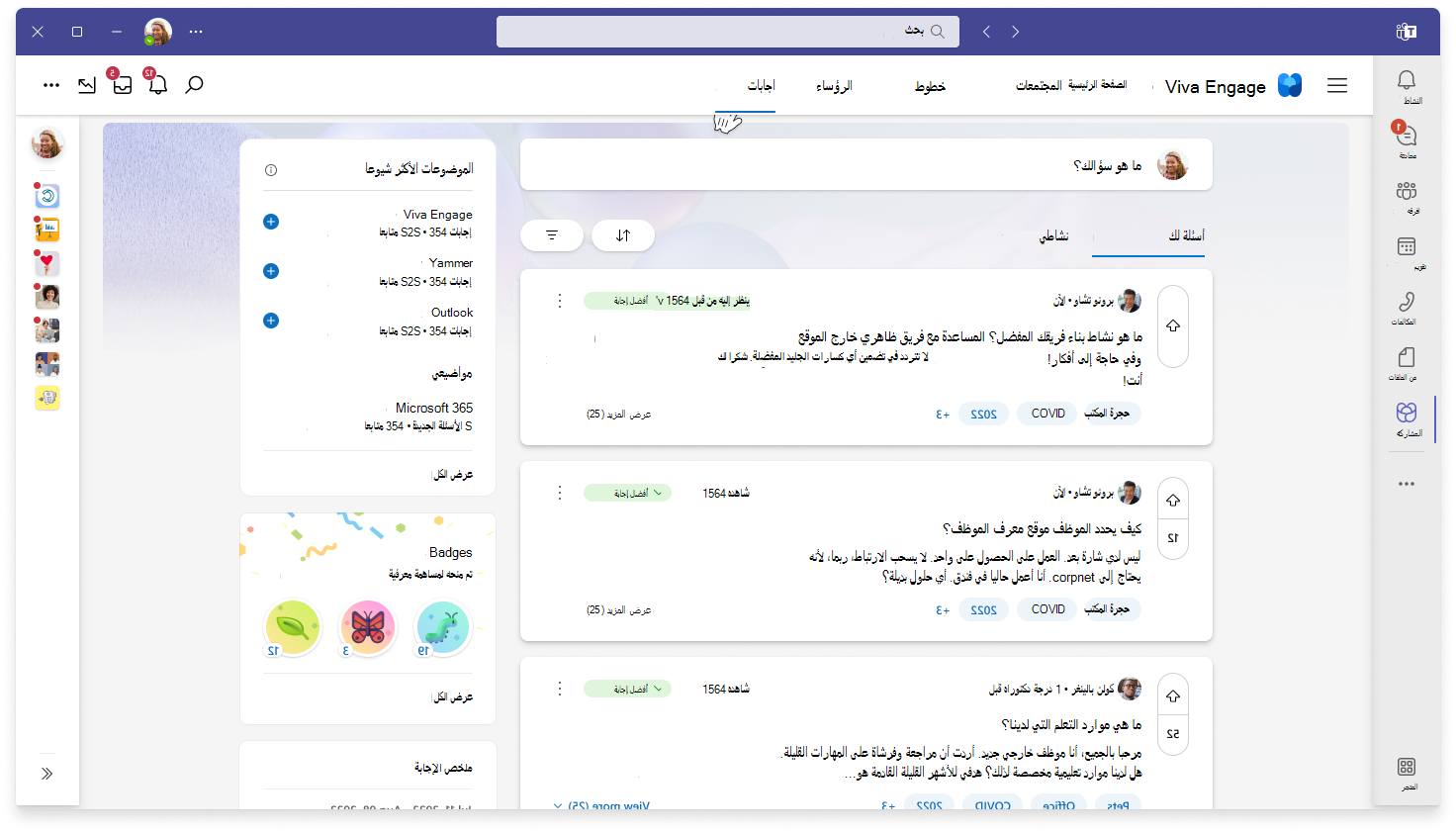Switch to the خطوط tab
Screen dimensions: 1456x833
pos(930,86)
